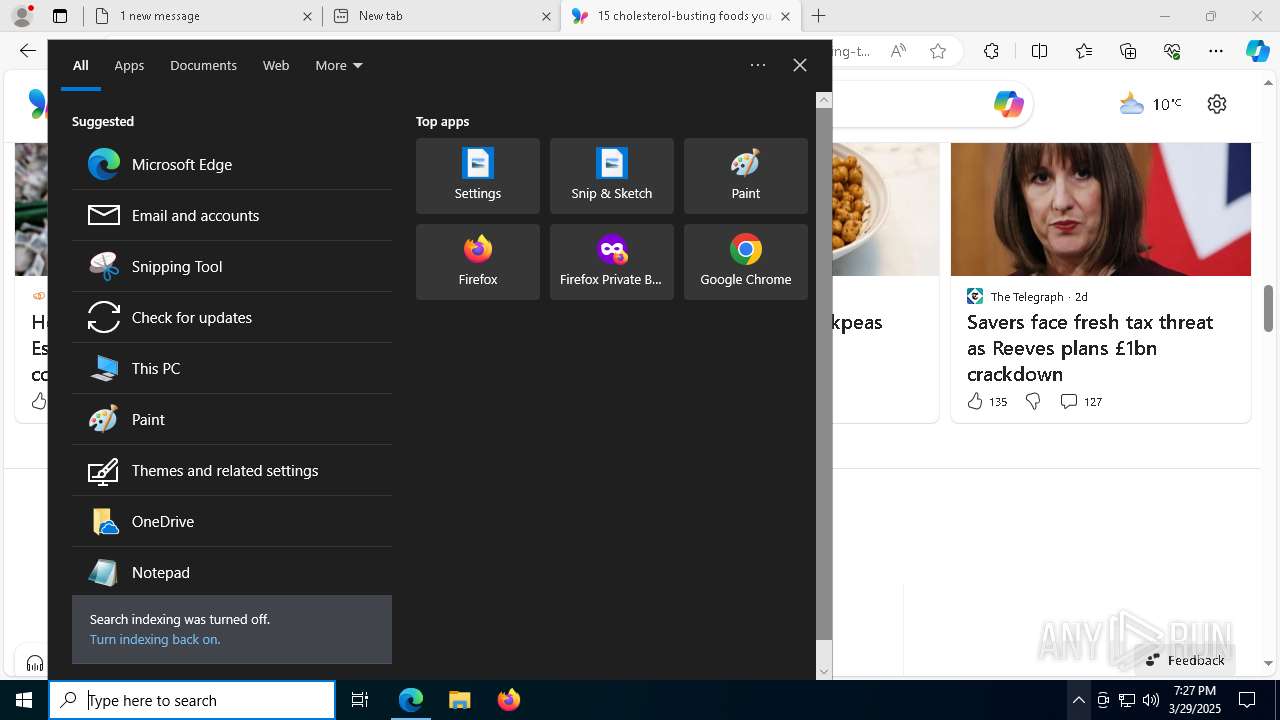Screen dimensions: 1280x720
Task: Open Paint tile in Top apps
Action: pos(746,176)
